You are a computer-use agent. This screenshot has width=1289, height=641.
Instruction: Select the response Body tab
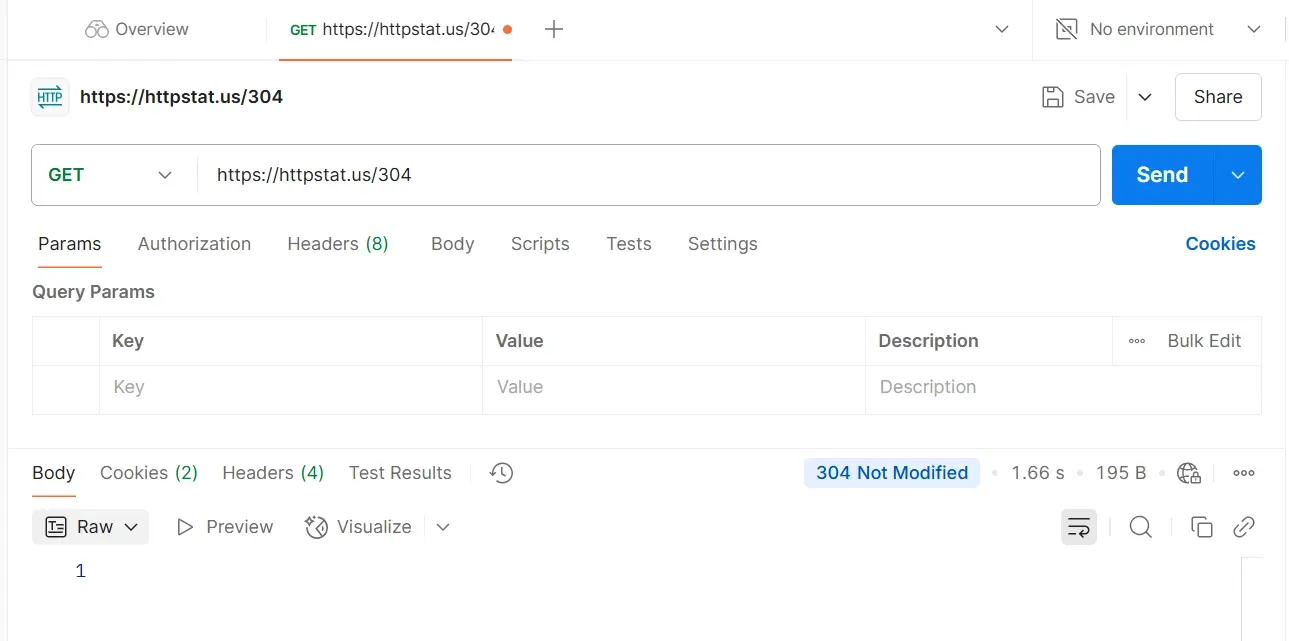pyautogui.click(x=54, y=473)
